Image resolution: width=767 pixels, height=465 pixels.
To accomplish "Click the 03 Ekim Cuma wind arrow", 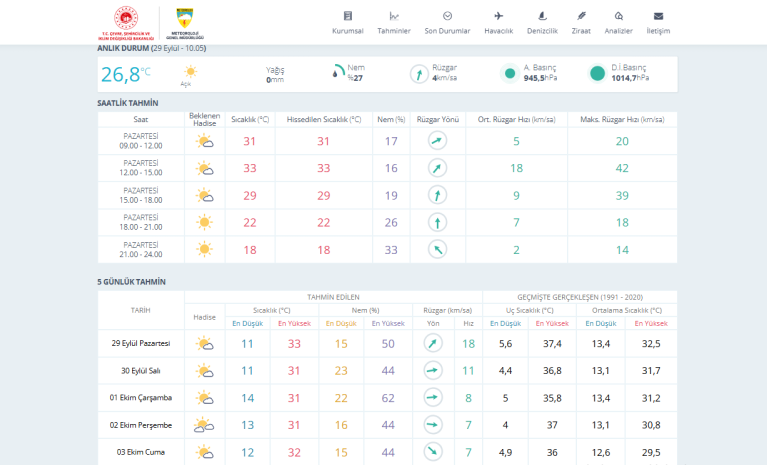I will pyautogui.click(x=433, y=452).
